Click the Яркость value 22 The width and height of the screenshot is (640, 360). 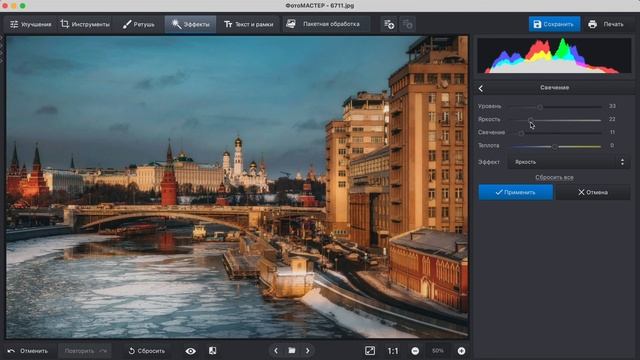pos(612,119)
